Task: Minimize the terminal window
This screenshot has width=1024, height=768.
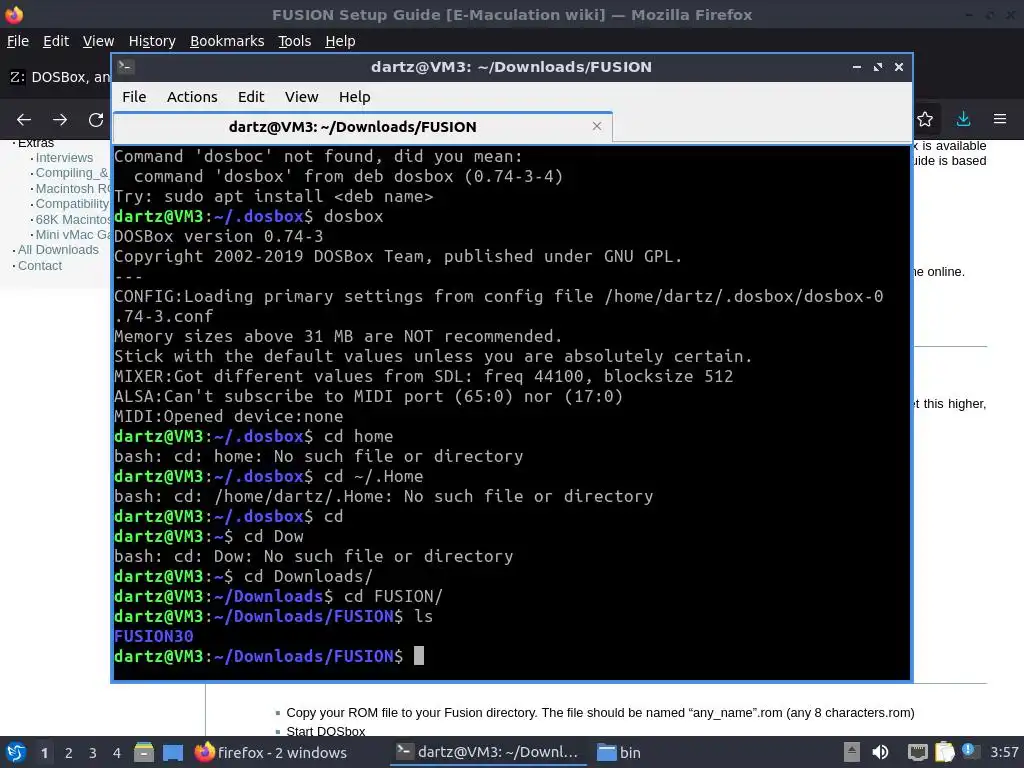Action: (x=857, y=67)
